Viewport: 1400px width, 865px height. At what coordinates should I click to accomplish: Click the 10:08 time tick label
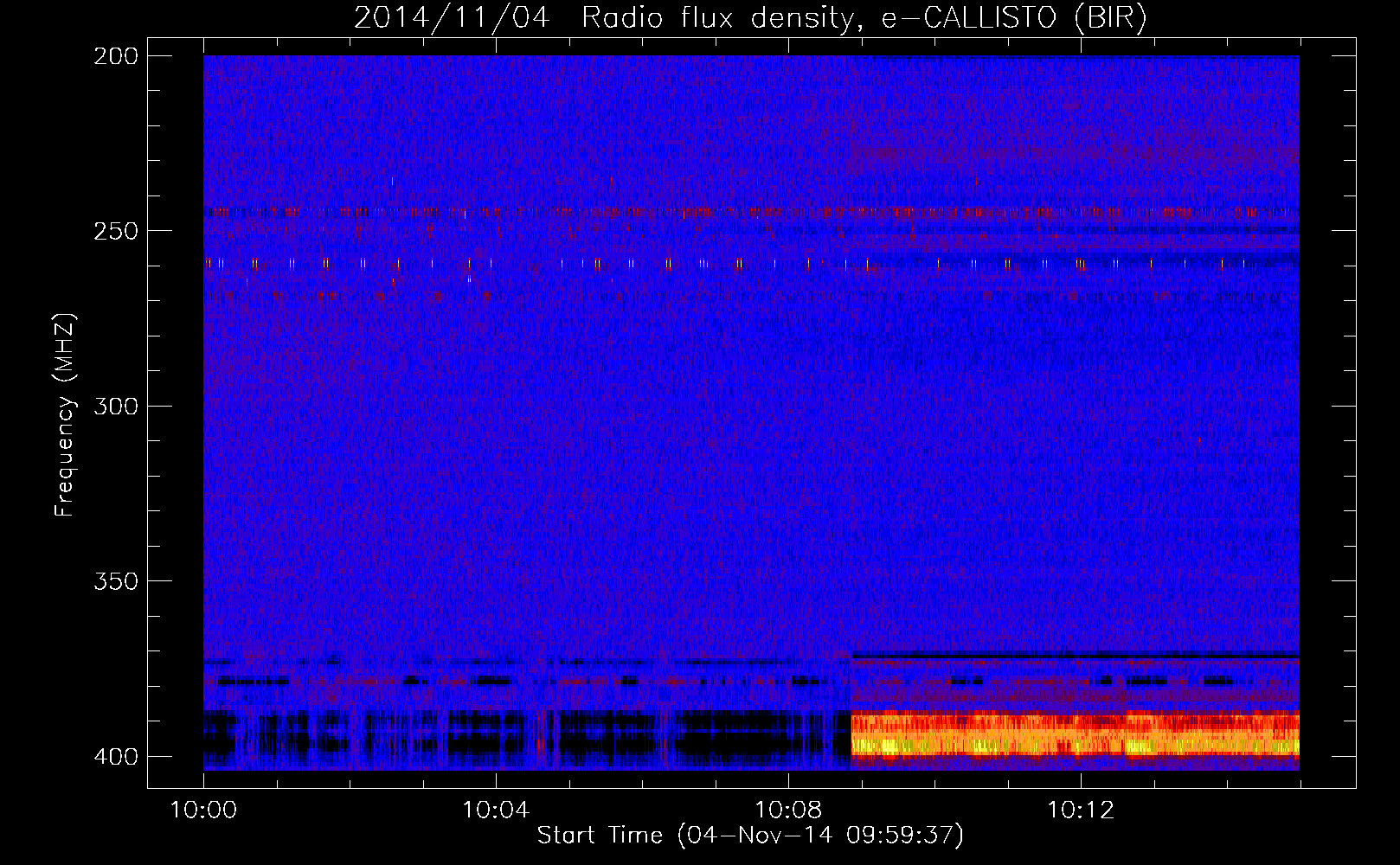(788, 811)
